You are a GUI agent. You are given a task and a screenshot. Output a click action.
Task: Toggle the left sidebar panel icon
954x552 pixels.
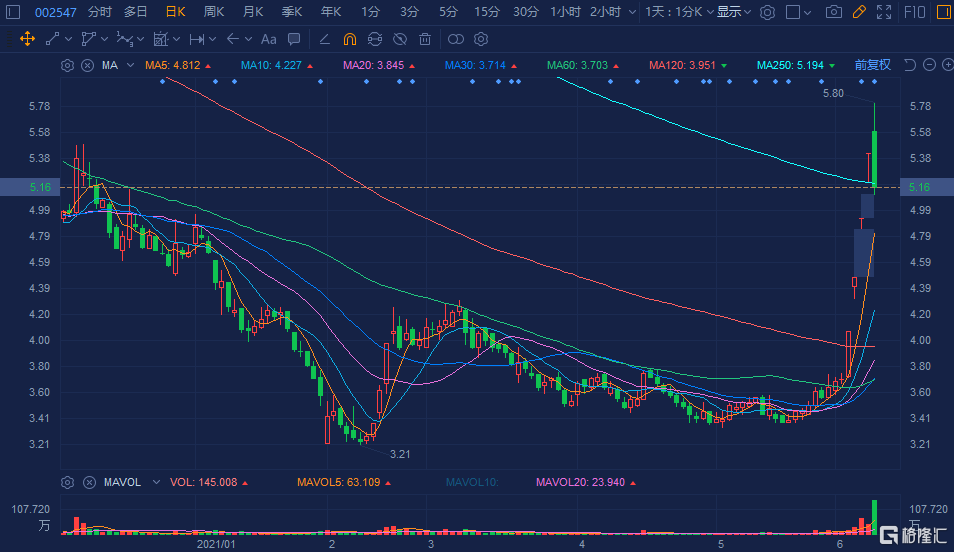[x=13, y=12]
